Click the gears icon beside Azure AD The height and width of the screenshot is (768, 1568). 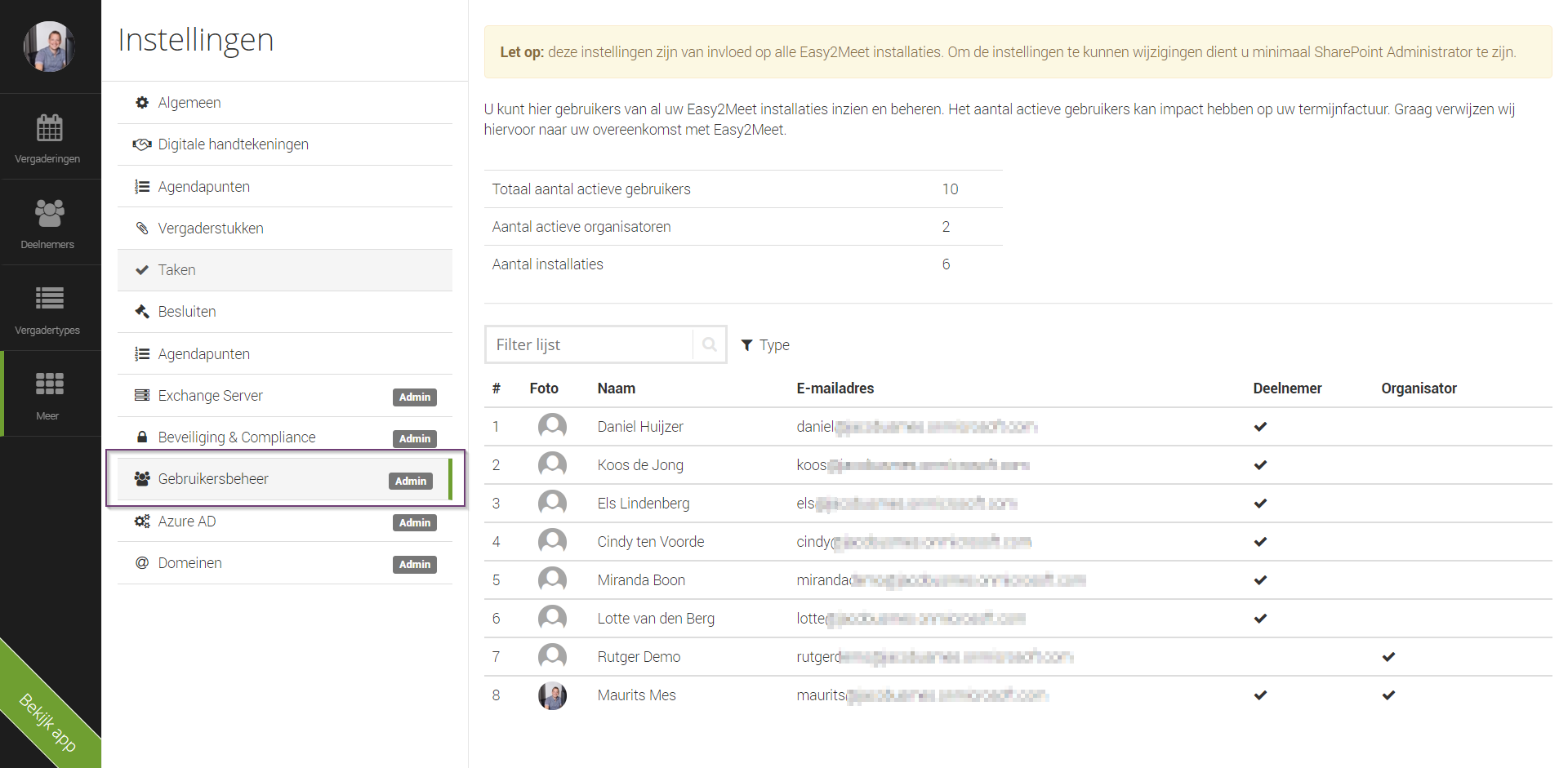[142, 521]
